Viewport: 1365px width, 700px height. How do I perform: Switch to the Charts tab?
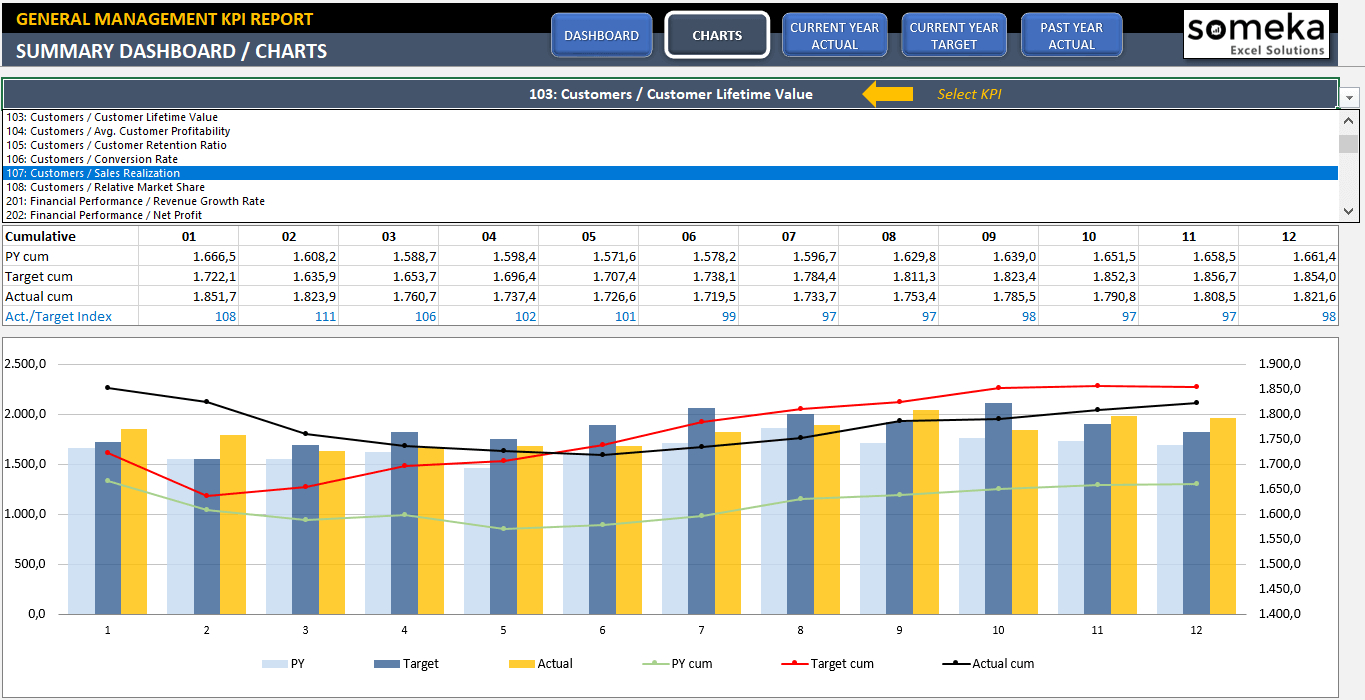tap(717, 35)
